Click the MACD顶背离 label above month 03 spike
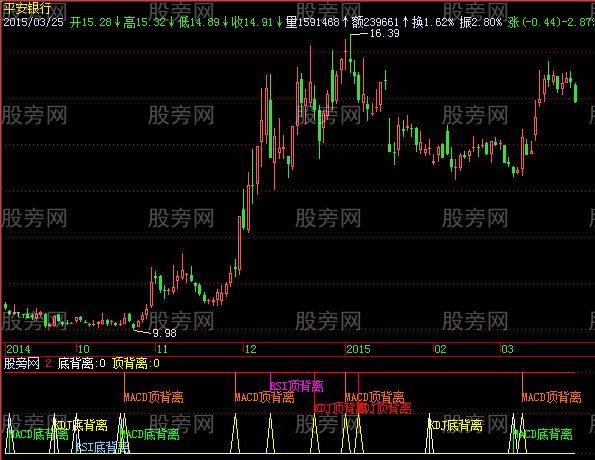 click(x=551, y=397)
